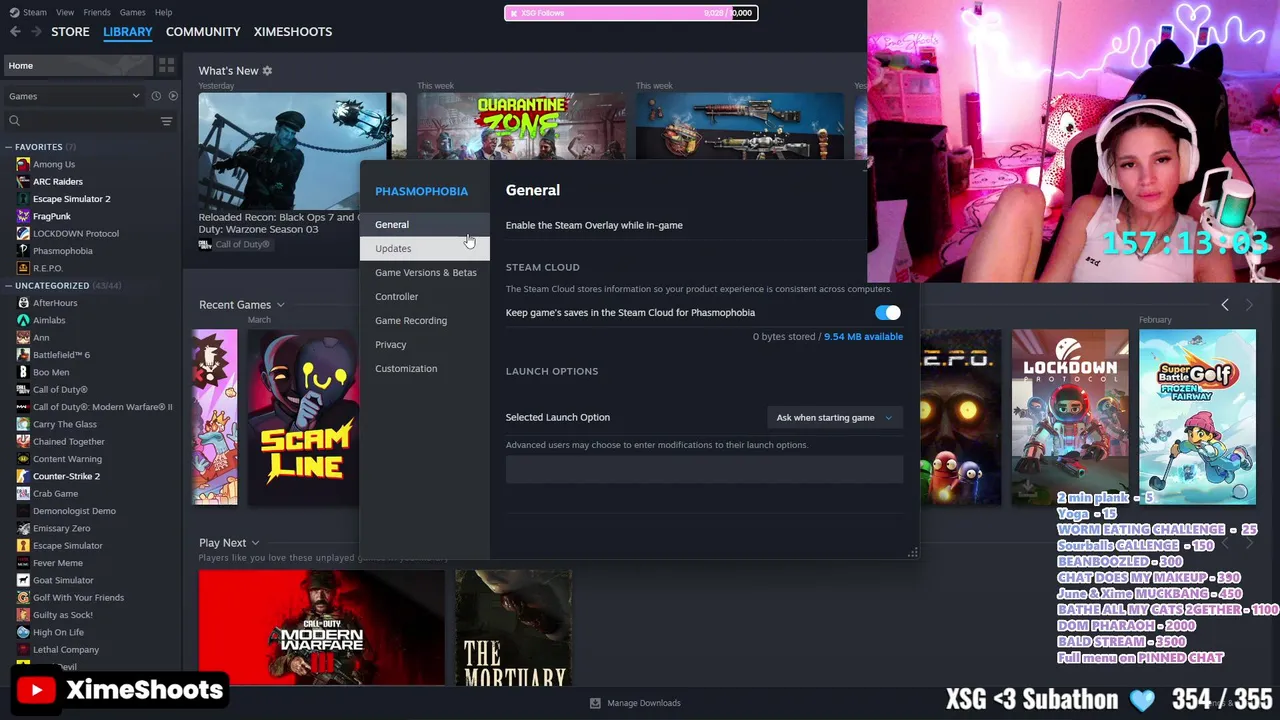Collapse the UNCATEGORIZED category
1280x720 pixels.
[9, 286]
